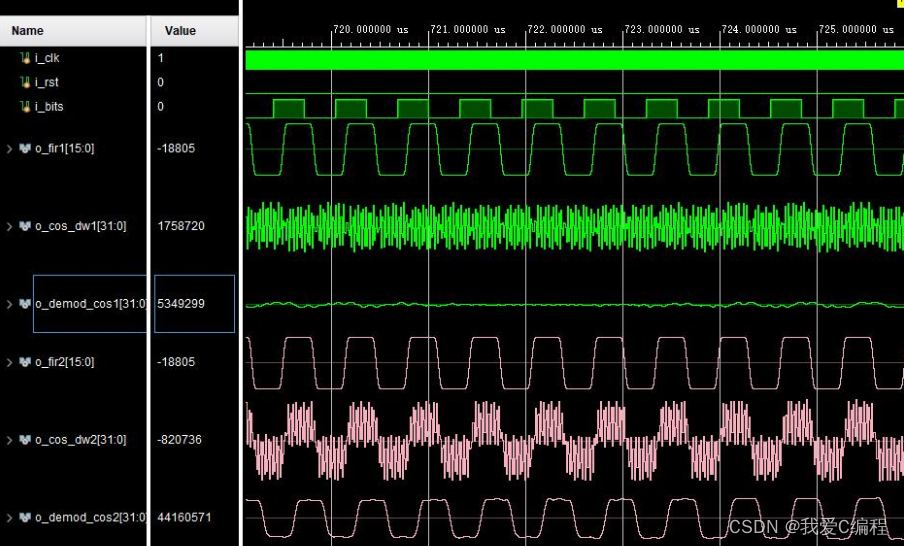The width and height of the screenshot is (904, 546).
Task: Click the 5349299 value cell
Action: [x=181, y=303]
